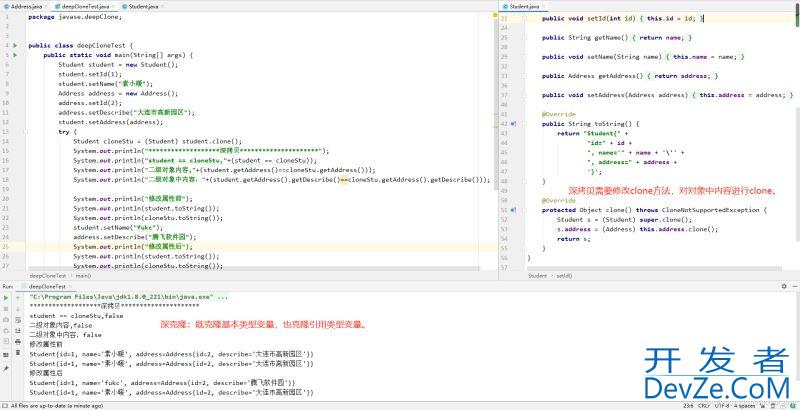This screenshot has width=800, height=410.
Task: Click the status bar tool window toggle icon
Action: coord(5,406)
